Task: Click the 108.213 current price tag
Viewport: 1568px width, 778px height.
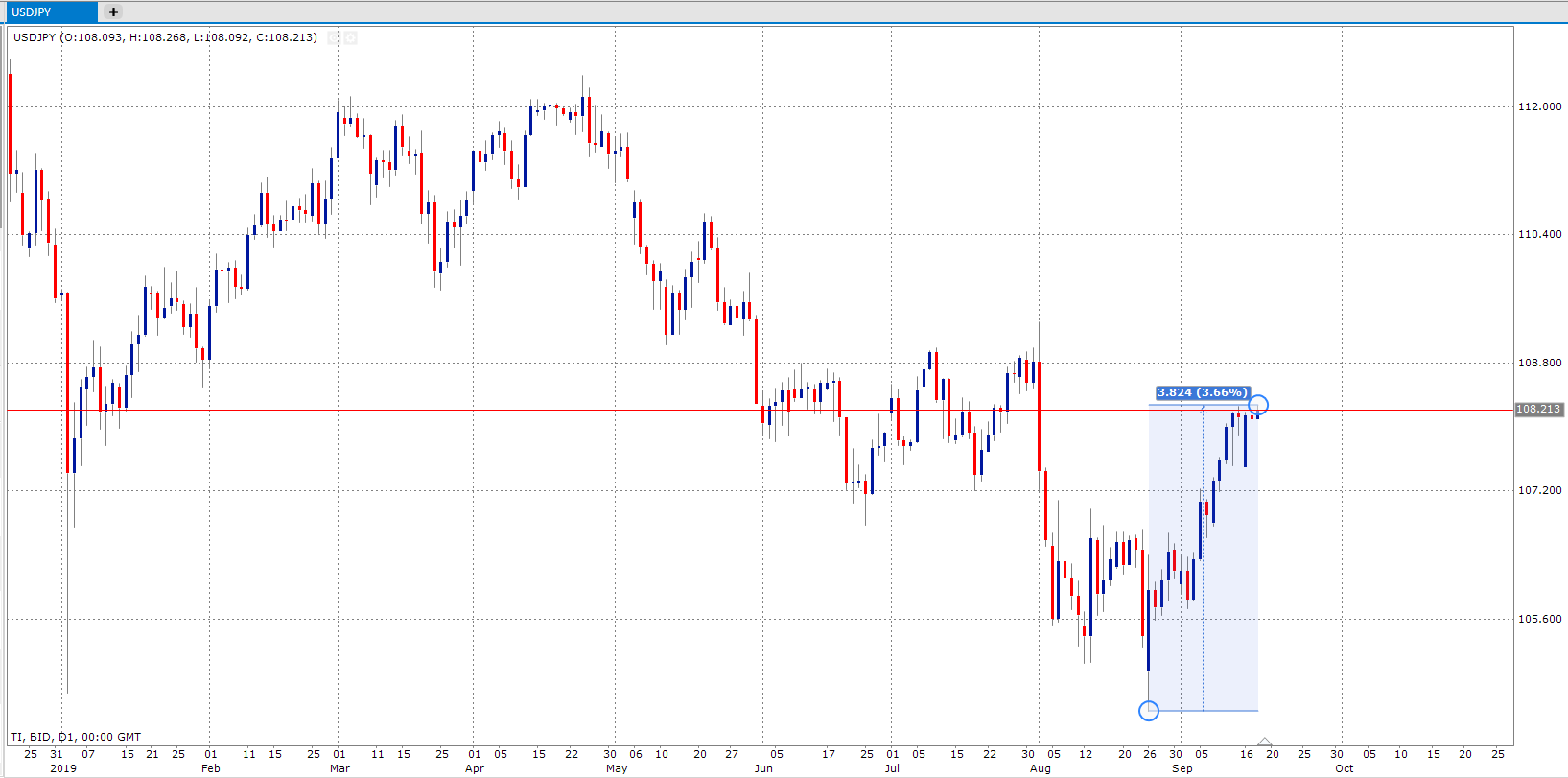Action: click(1538, 410)
